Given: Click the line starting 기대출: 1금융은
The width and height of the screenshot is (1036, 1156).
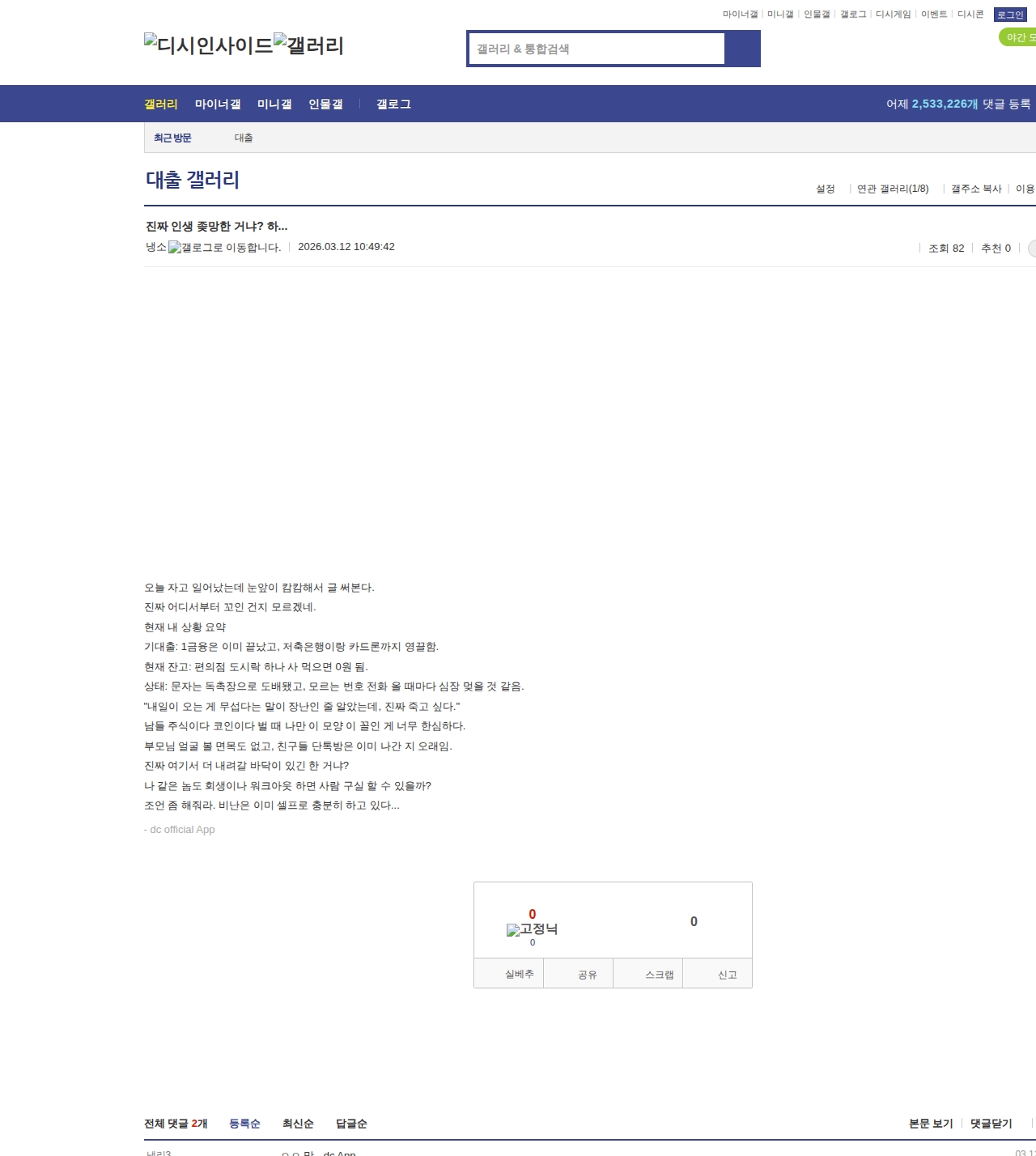Looking at the screenshot, I should point(291,647).
